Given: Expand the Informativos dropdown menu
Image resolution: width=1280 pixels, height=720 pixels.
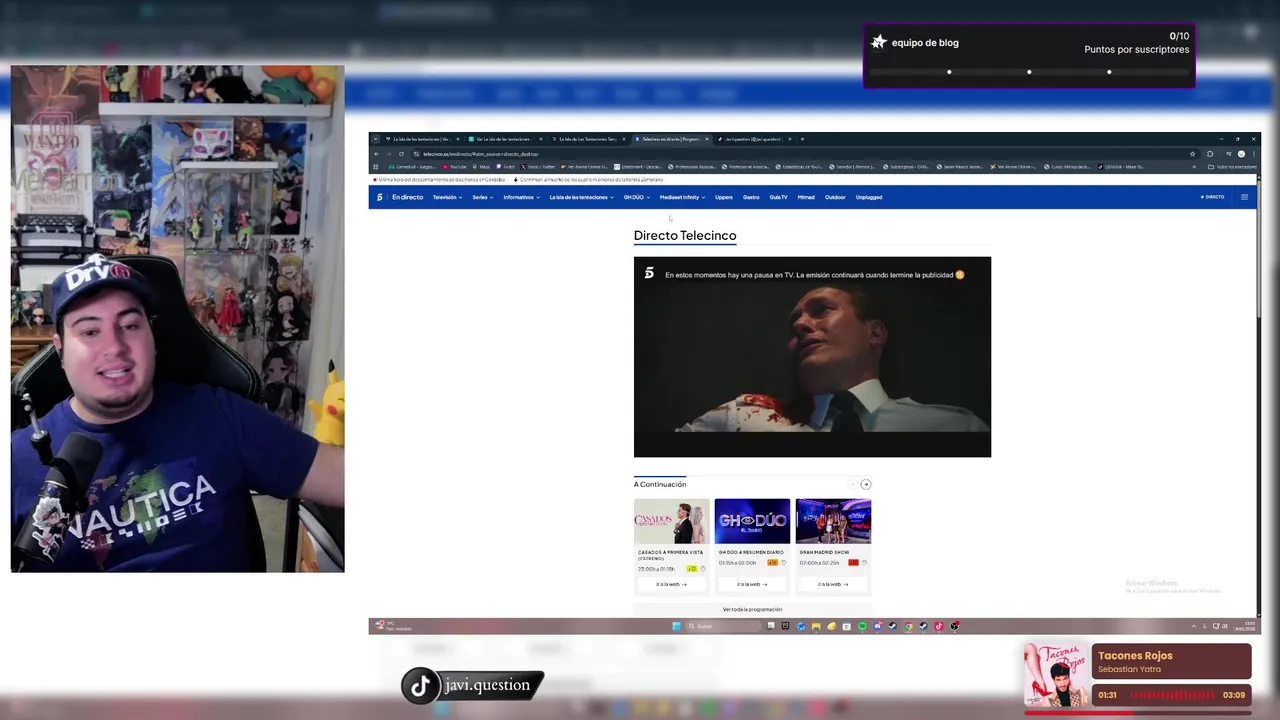Looking at the screenshot, I should (x=521, y=197).
